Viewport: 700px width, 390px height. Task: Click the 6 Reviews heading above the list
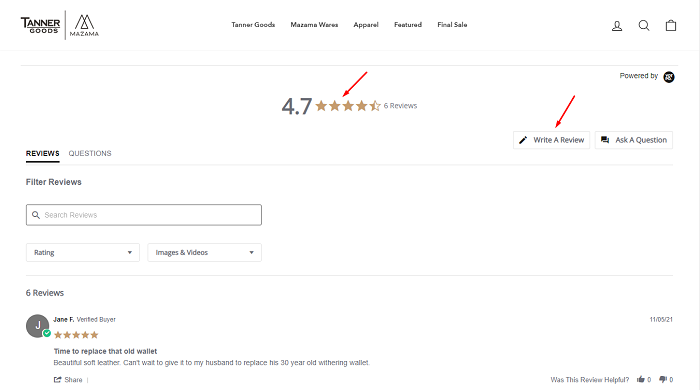tap(45, 293)
